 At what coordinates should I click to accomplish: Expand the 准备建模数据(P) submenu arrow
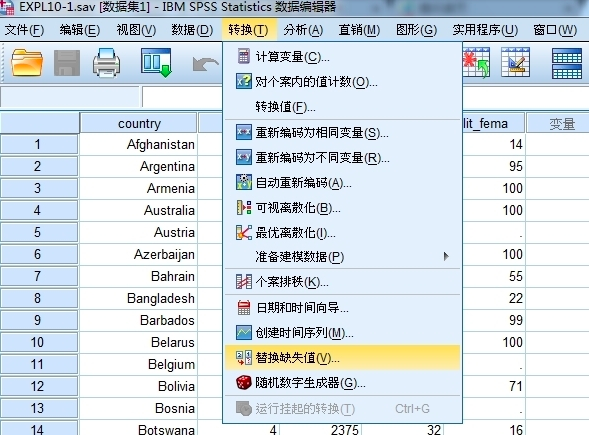[446, 257]
